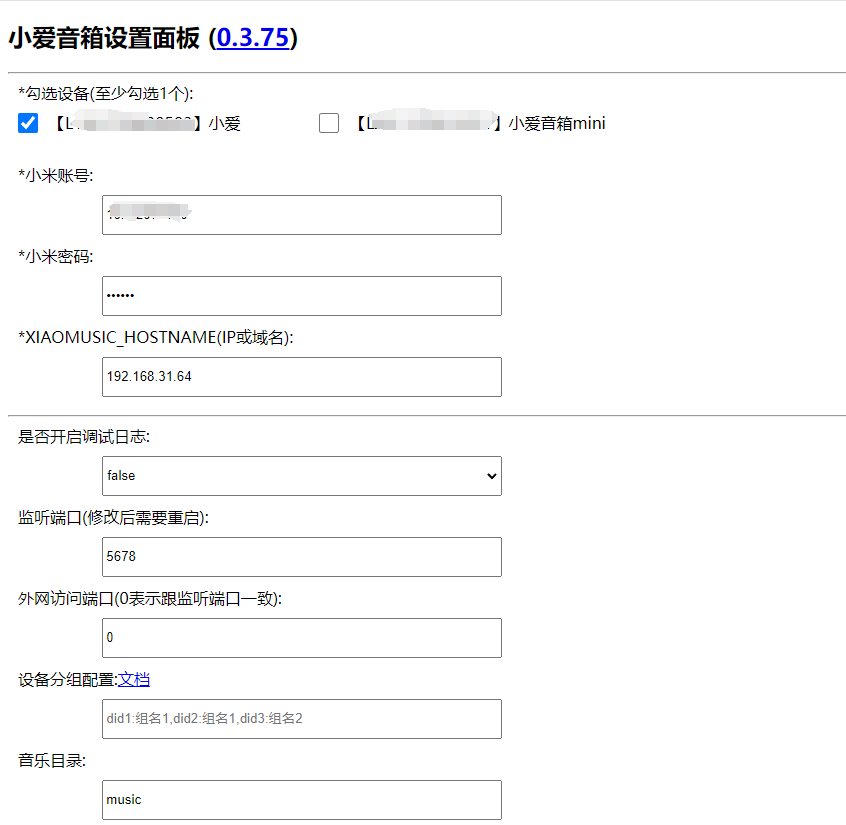
Task: Open the 0.3.75 version link
Action: [x=253, y=38]
